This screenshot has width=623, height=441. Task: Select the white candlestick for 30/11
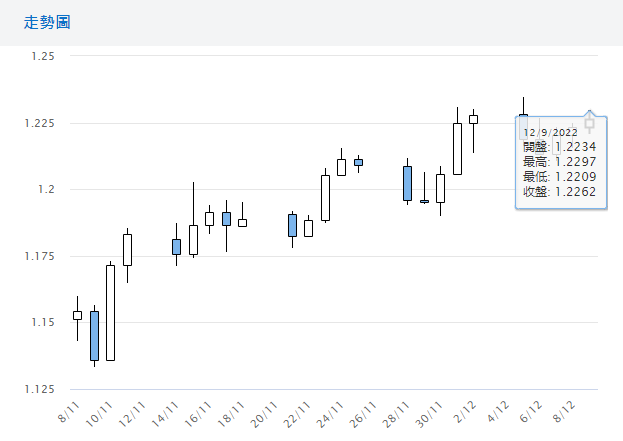tap(440, 188)
